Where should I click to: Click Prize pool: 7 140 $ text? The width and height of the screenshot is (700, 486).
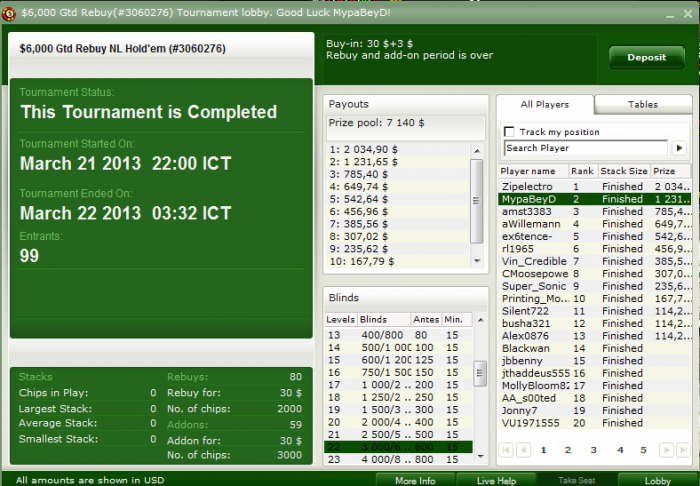(x=376, y=123)
